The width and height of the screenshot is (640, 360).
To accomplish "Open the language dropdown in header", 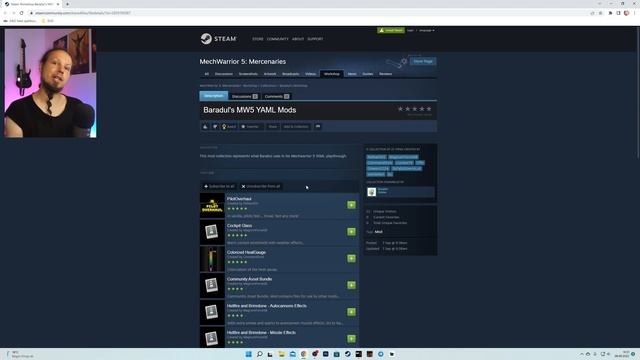I will tap(427, 31).
